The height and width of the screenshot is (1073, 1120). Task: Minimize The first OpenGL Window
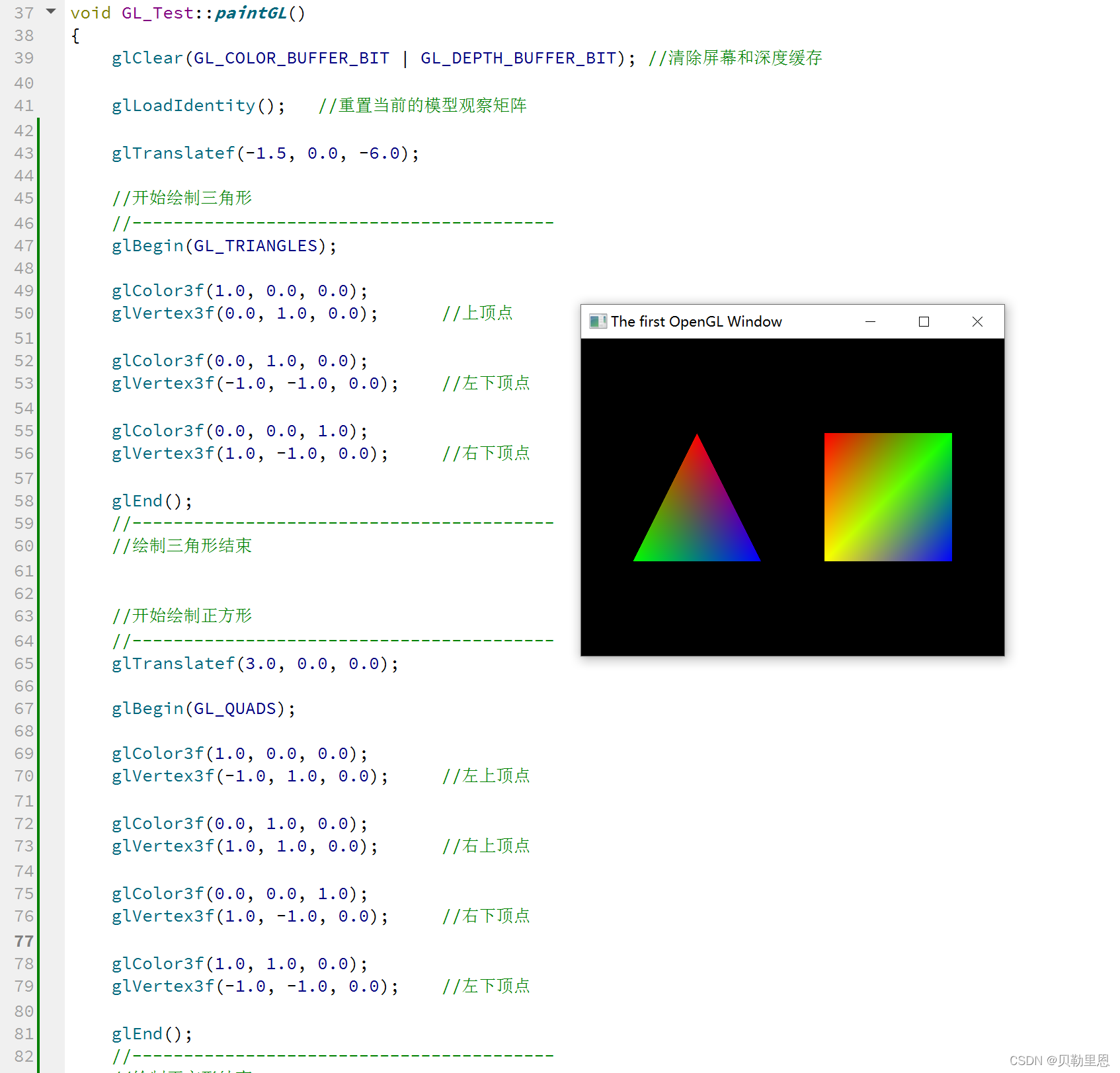point(870,321)
